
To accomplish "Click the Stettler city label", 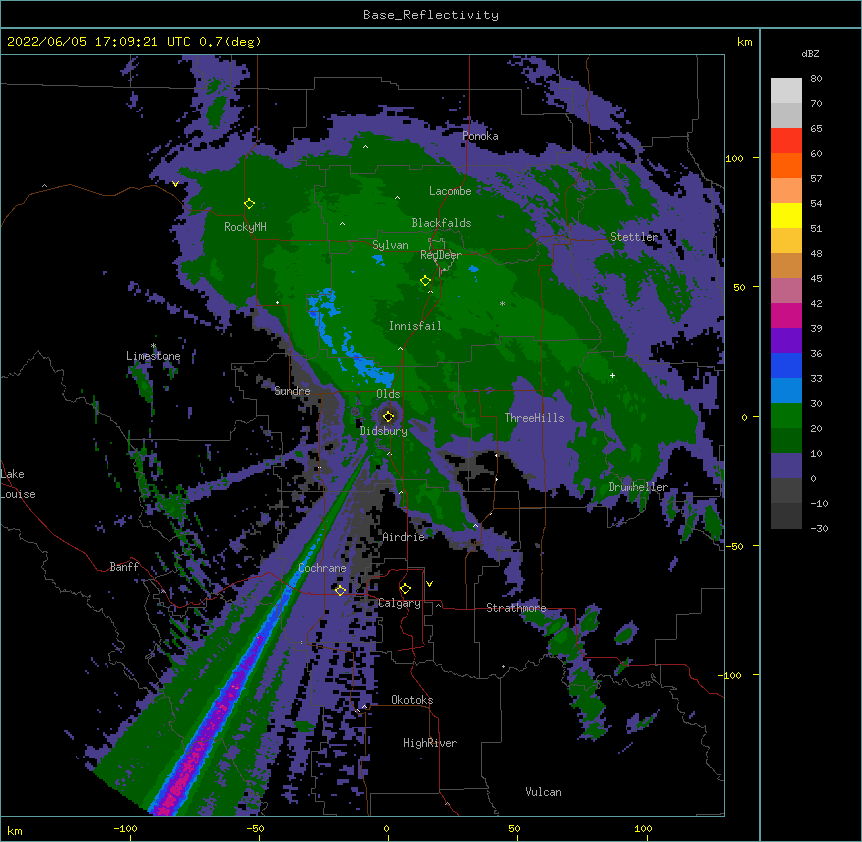I will pyautogui.click(x=634, y=237).
